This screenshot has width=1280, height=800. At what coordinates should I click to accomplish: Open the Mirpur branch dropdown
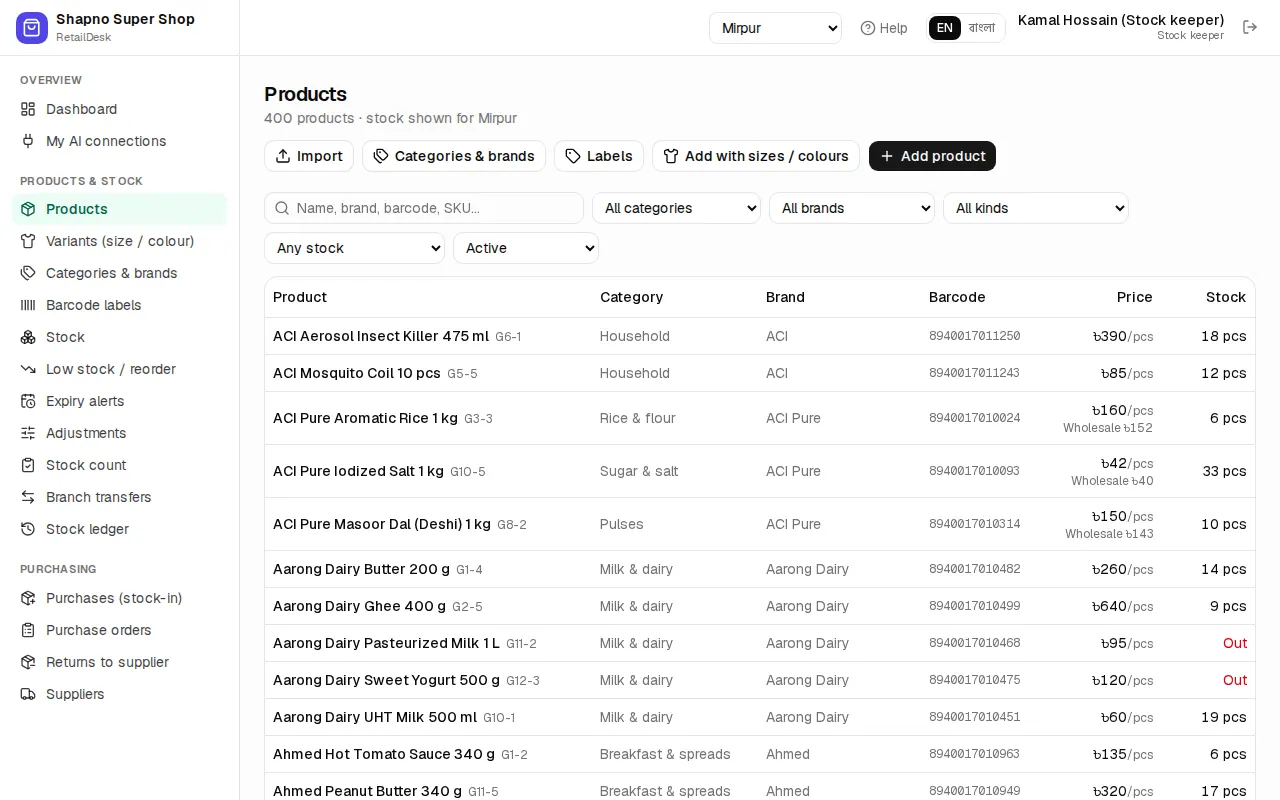[776, 28]
